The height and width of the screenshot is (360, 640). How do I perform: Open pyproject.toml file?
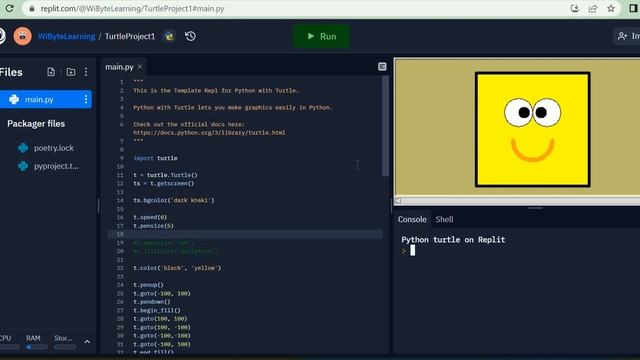[56, 166]
